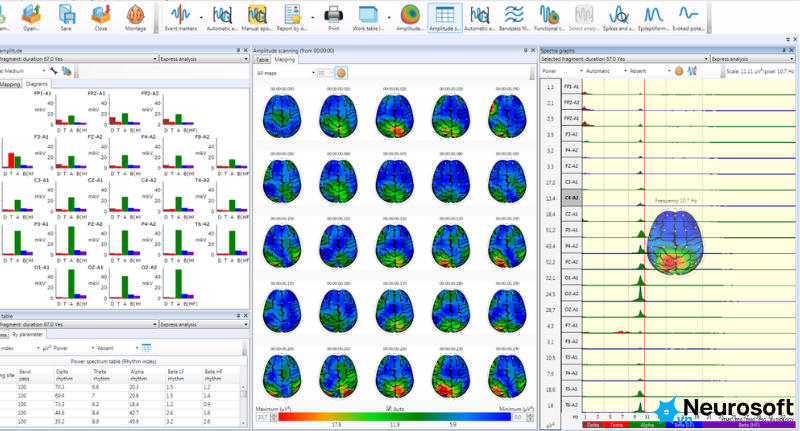Click the amplitude color scale bar

pos(394,417)
